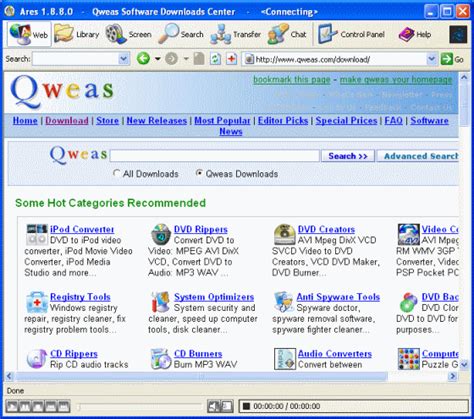Open the CD Burners link
Viewport: 474px width, 419px height.
pyautogui.click(x=198, y=353)
